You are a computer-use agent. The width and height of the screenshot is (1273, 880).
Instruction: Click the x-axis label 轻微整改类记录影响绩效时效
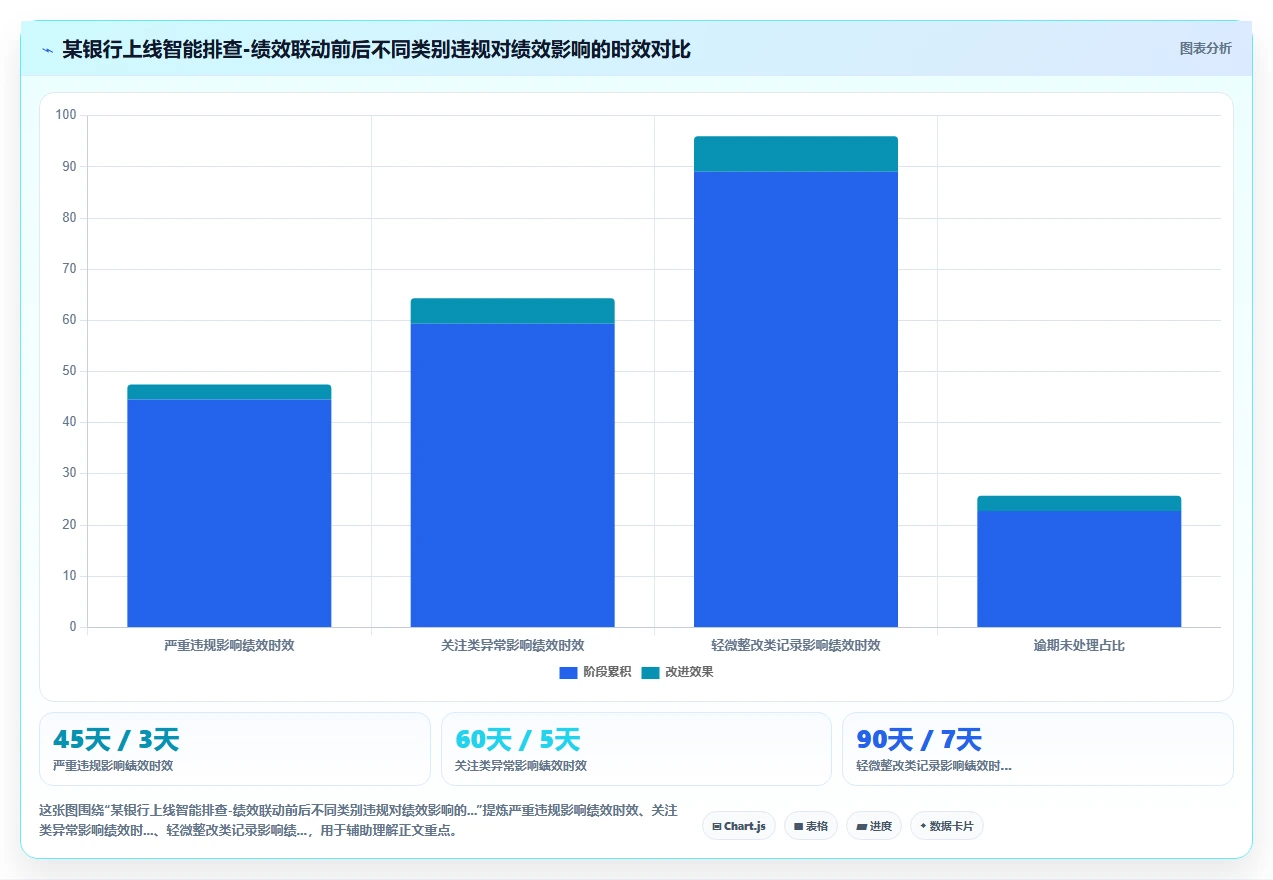coord(795,646)
